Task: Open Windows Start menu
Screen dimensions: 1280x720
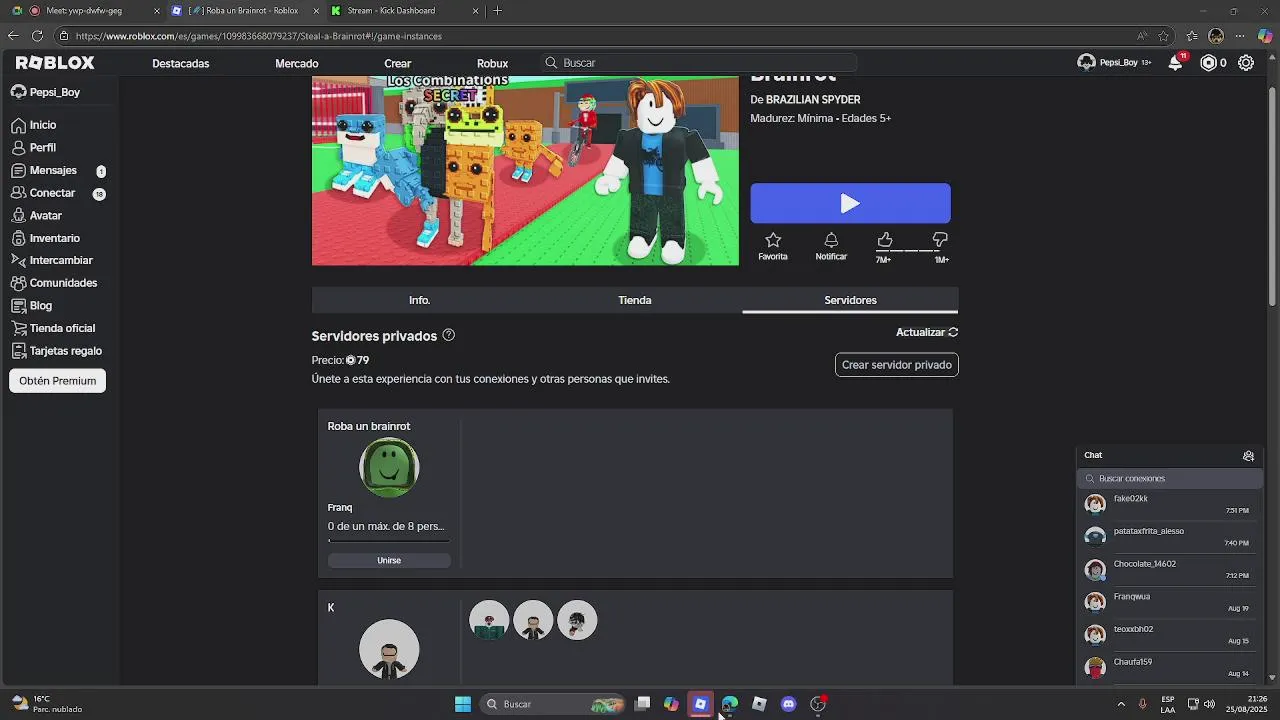Action: point(463,704)
